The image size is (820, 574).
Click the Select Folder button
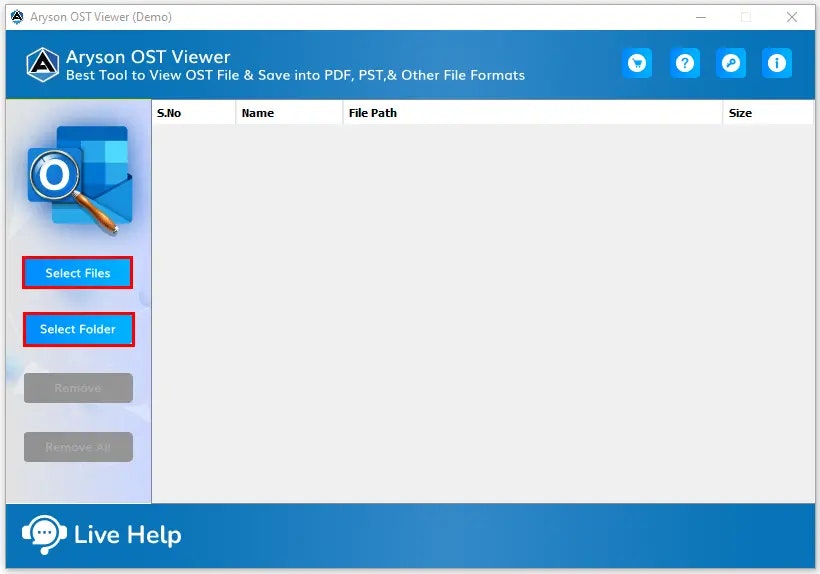pos(78,329)
